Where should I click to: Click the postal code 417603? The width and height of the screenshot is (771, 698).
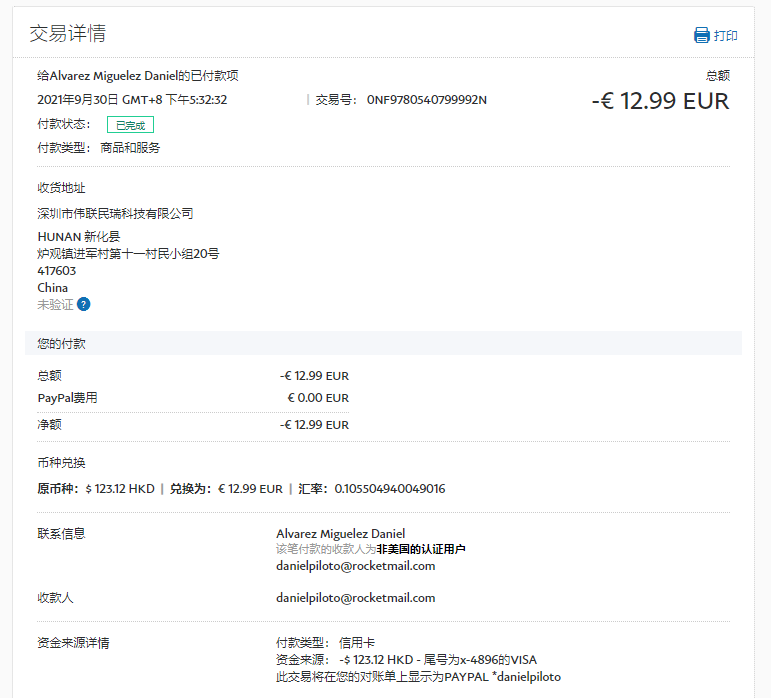point(57,271)
